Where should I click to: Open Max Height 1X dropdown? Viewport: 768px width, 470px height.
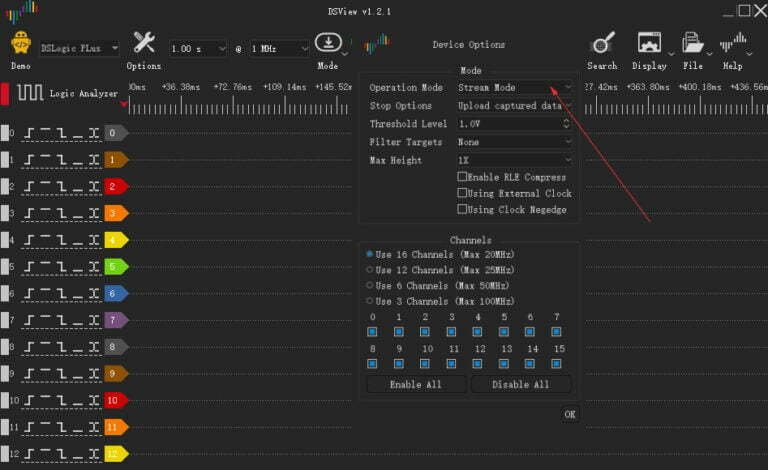pyautogui.click(x=514, y=160)
